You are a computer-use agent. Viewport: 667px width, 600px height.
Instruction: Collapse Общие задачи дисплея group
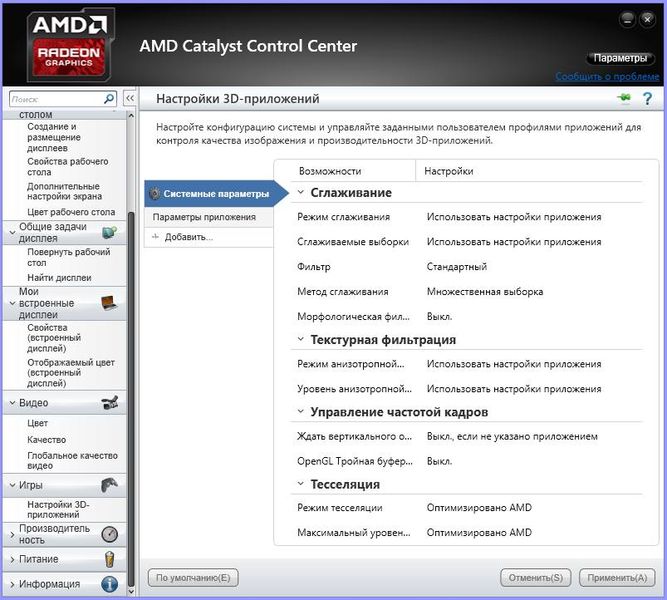click(x=12, y=232)
